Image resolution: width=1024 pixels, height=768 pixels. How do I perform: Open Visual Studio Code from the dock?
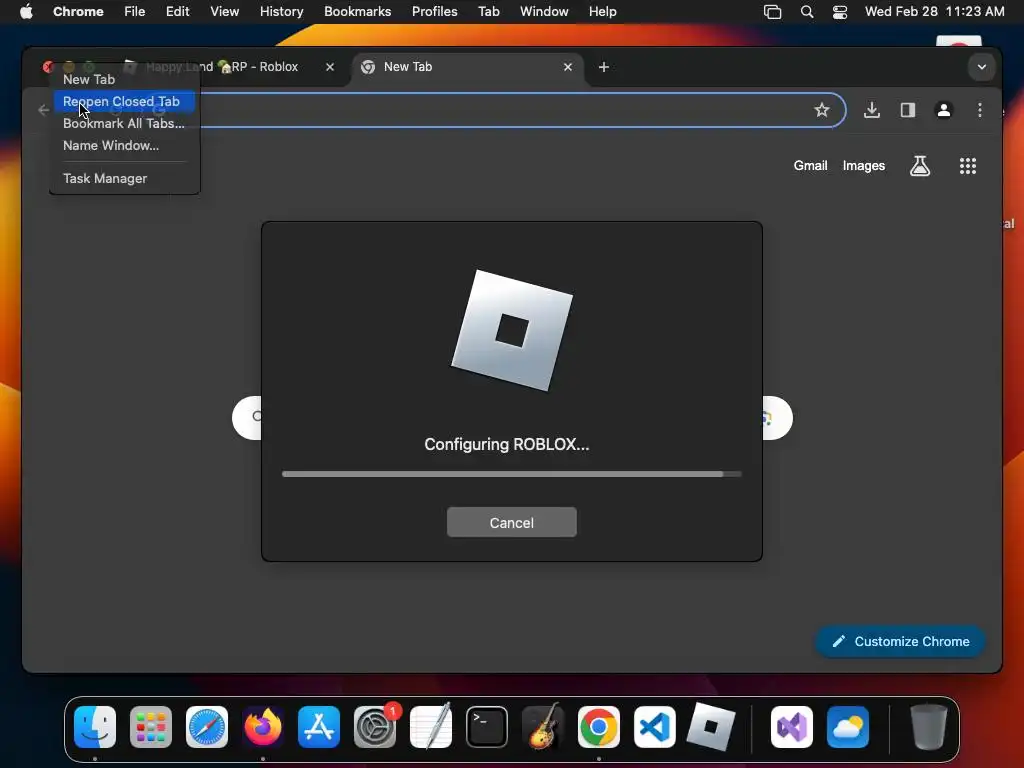[x=654, y=727]
